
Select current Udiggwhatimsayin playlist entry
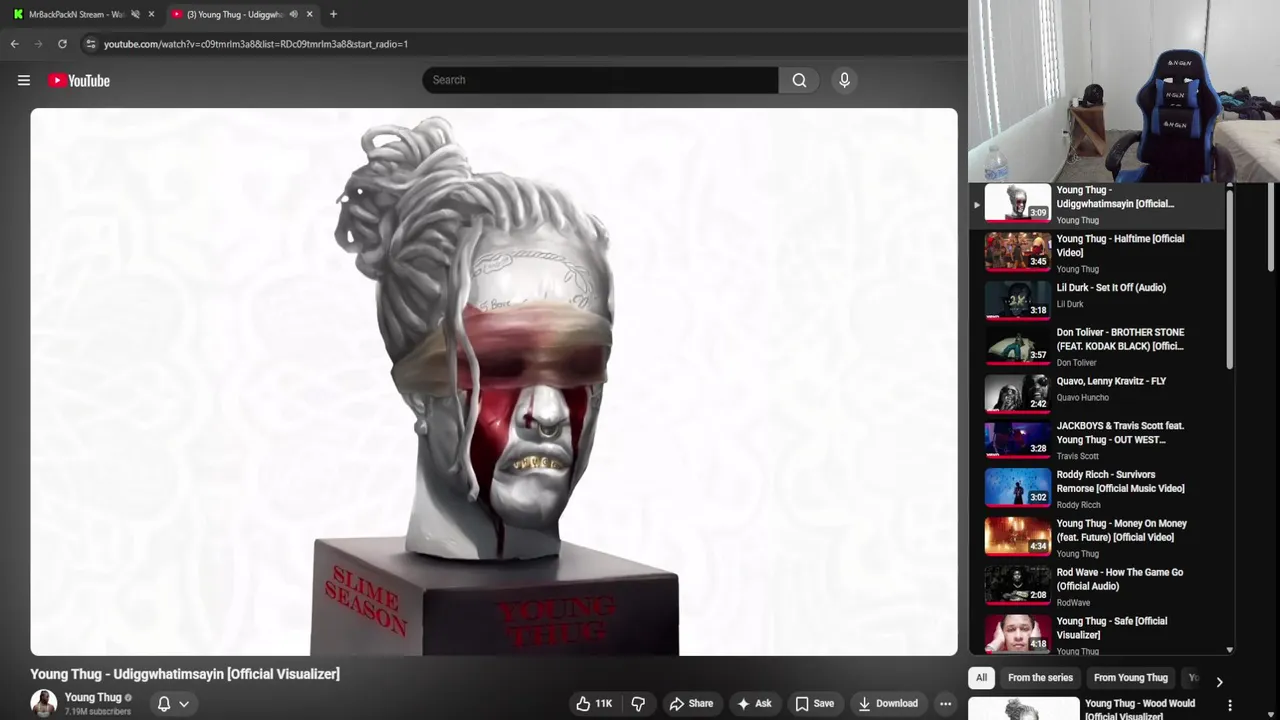click(1098, 205)
